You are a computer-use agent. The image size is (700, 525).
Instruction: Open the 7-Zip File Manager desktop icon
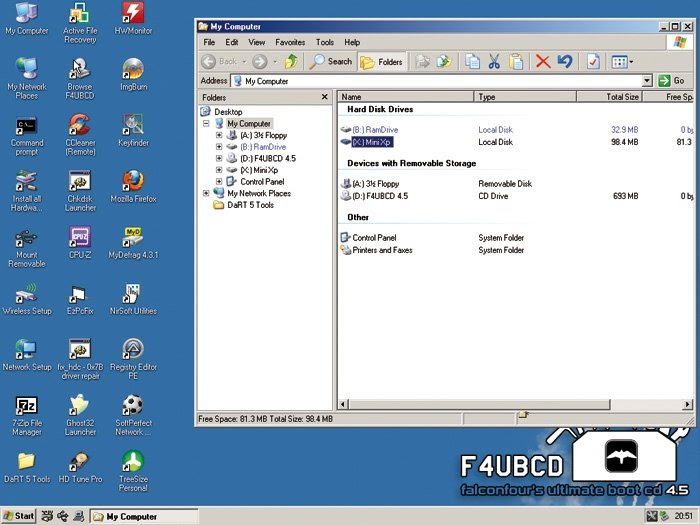point(27,416)
